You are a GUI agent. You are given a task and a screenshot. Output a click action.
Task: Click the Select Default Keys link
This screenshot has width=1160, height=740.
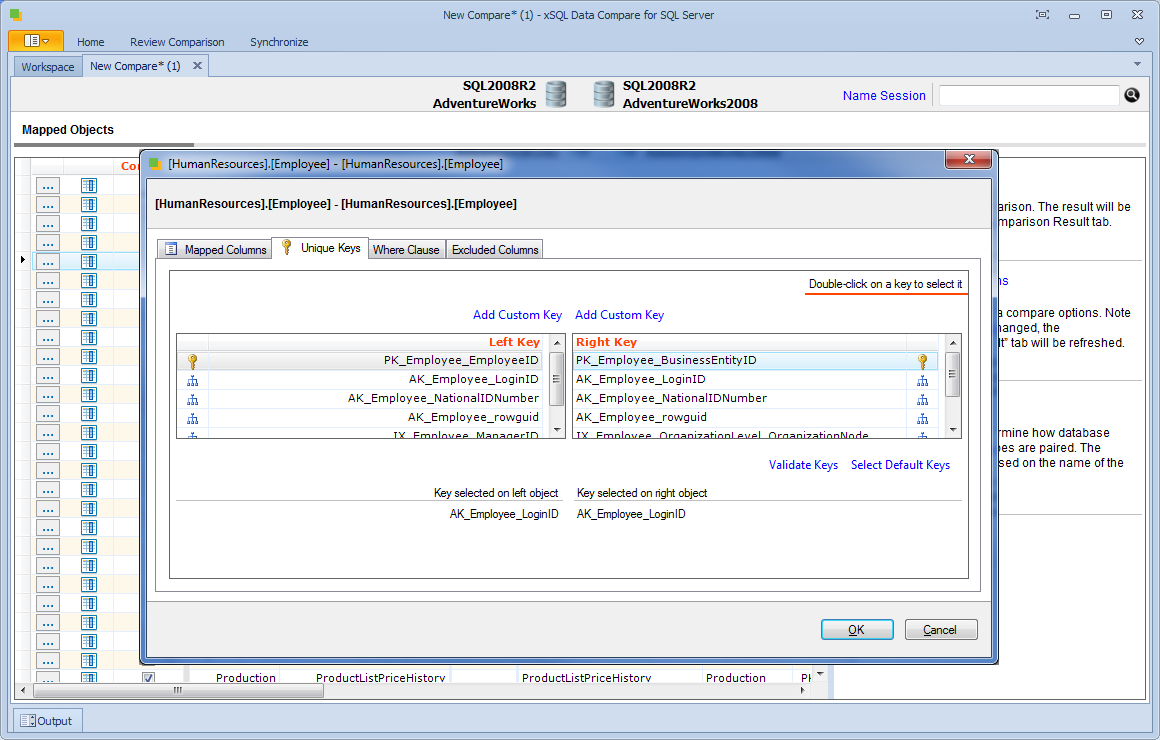(x=900, y=465)
